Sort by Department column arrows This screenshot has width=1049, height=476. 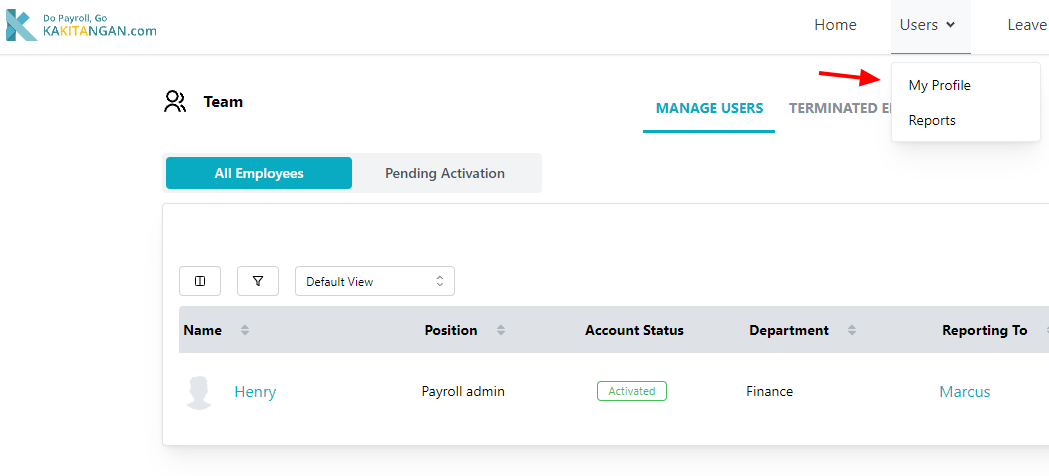click(x=852, y=330)
